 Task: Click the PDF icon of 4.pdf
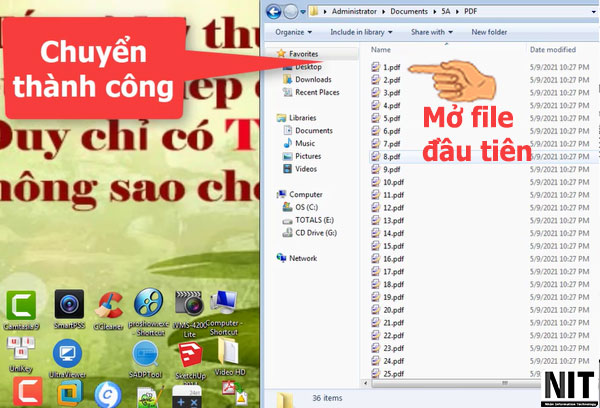[376, 105]
